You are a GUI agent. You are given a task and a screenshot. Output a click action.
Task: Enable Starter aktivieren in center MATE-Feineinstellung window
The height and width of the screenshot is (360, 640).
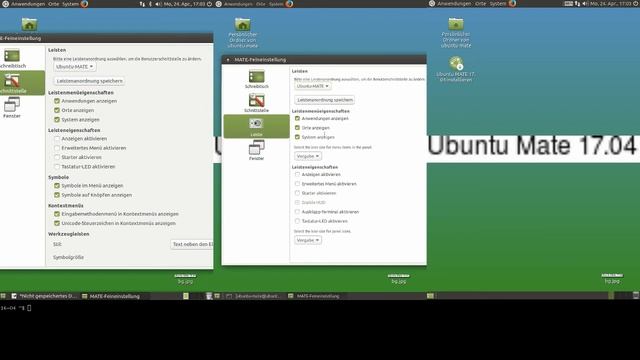tap(297, 193)
